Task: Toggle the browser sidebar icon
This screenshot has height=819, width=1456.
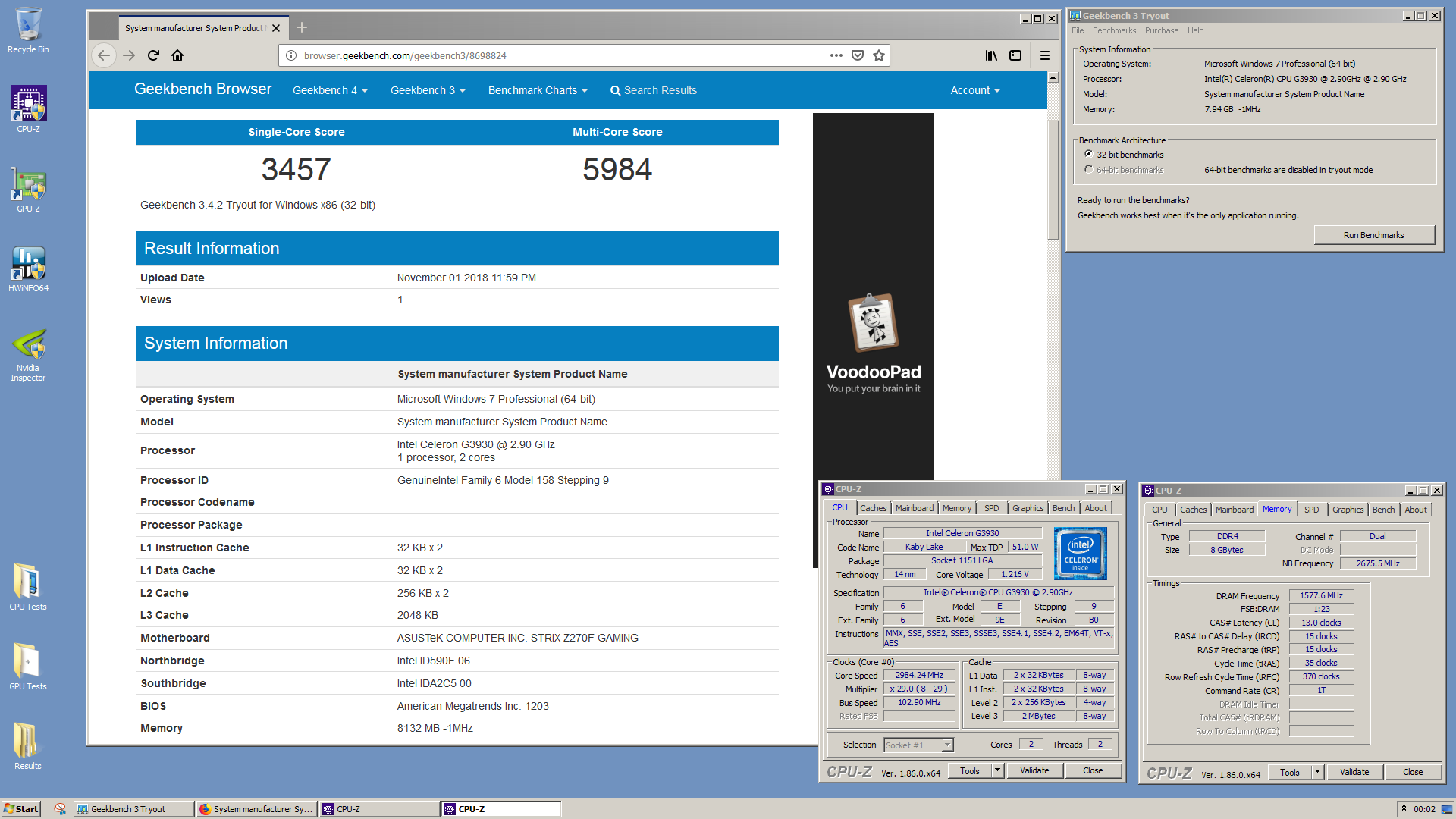Action: click(x=1015, y=55)
